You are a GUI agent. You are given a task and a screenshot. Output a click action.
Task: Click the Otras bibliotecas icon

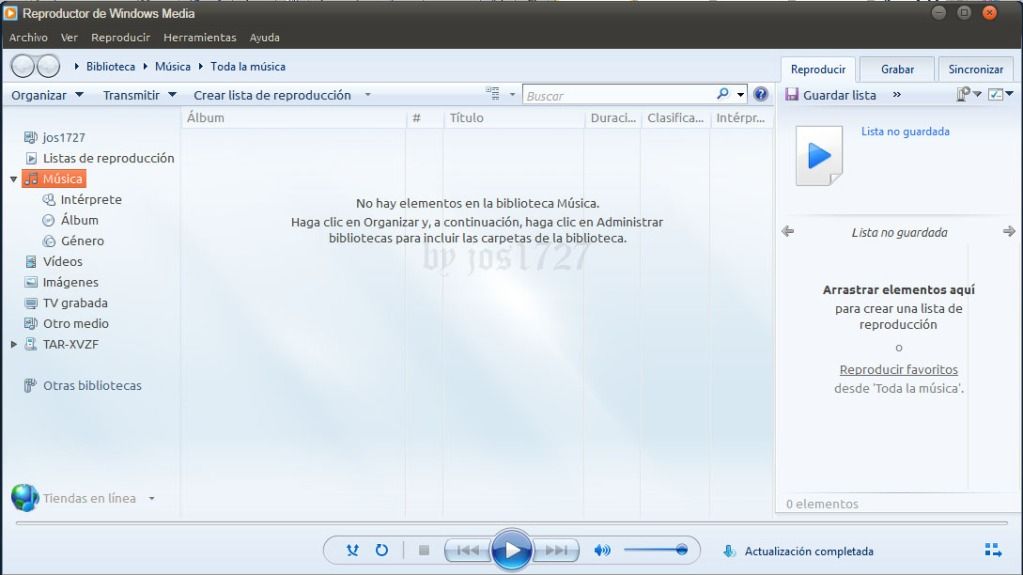[x=30, y=386]
